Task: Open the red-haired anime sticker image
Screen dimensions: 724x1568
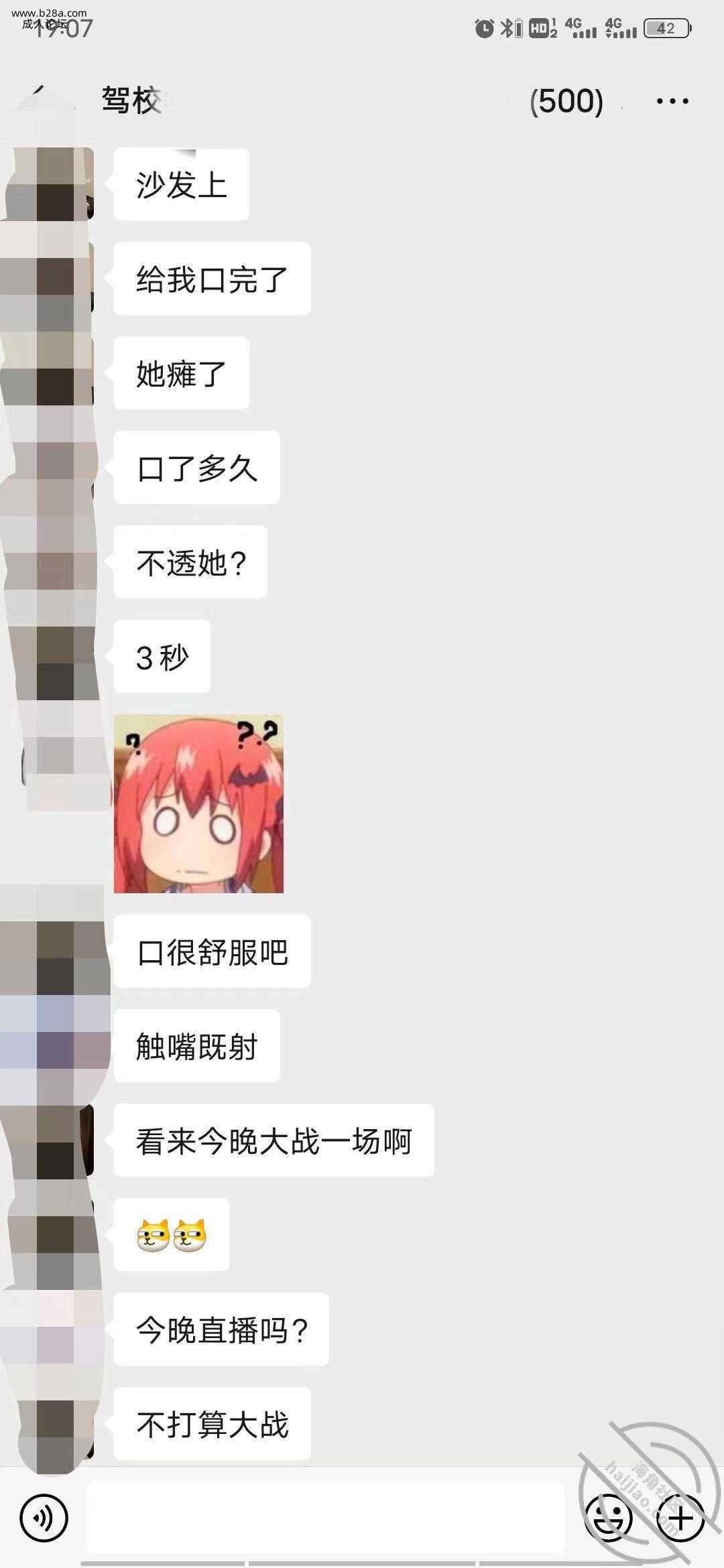Action: click(198, 803)
